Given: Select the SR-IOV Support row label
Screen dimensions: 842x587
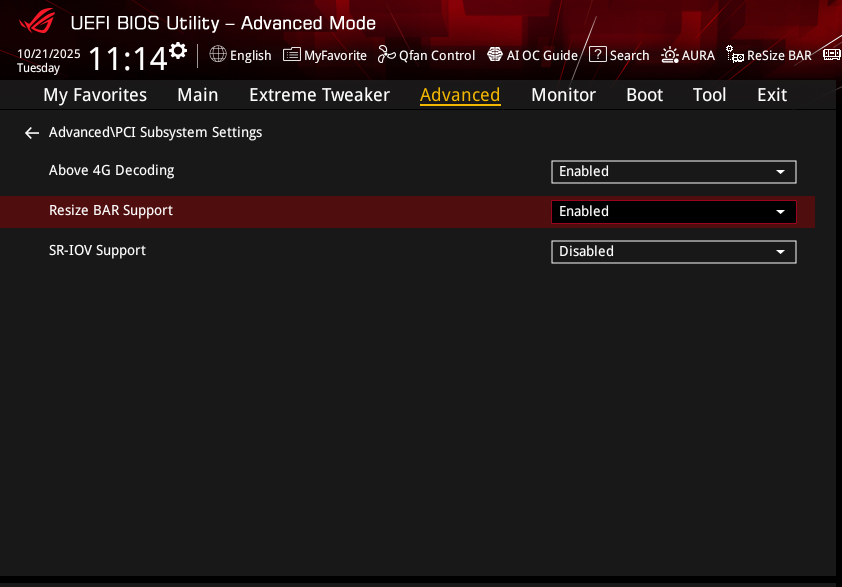Looking at the screenshot, I should tap(97, 250).
